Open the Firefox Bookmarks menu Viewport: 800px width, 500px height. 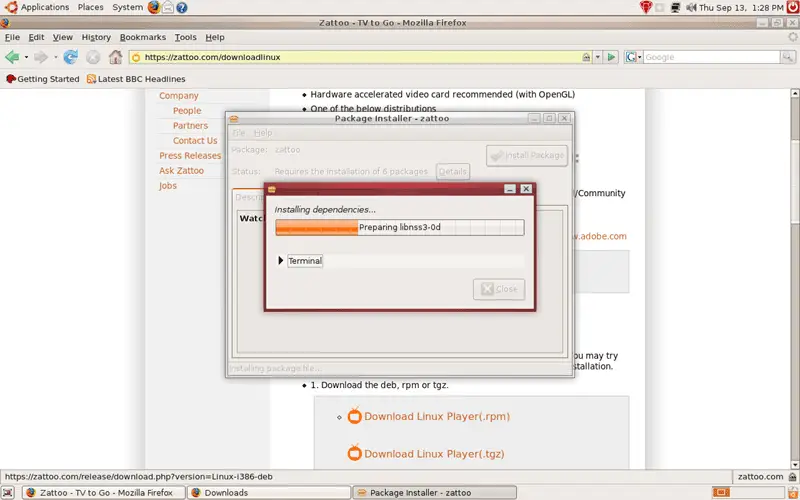coord(143,37)
